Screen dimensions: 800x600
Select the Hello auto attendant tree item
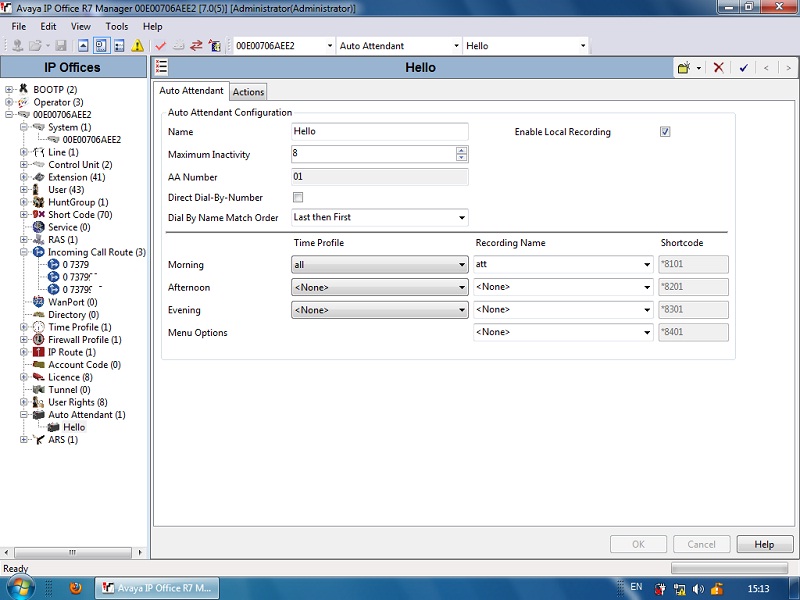click(74, 427)
